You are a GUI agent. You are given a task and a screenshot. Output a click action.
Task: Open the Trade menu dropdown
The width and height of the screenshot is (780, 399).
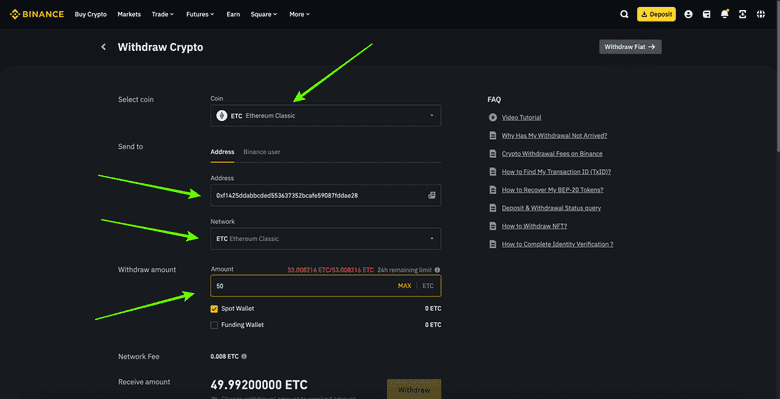[x=163, y=14]
